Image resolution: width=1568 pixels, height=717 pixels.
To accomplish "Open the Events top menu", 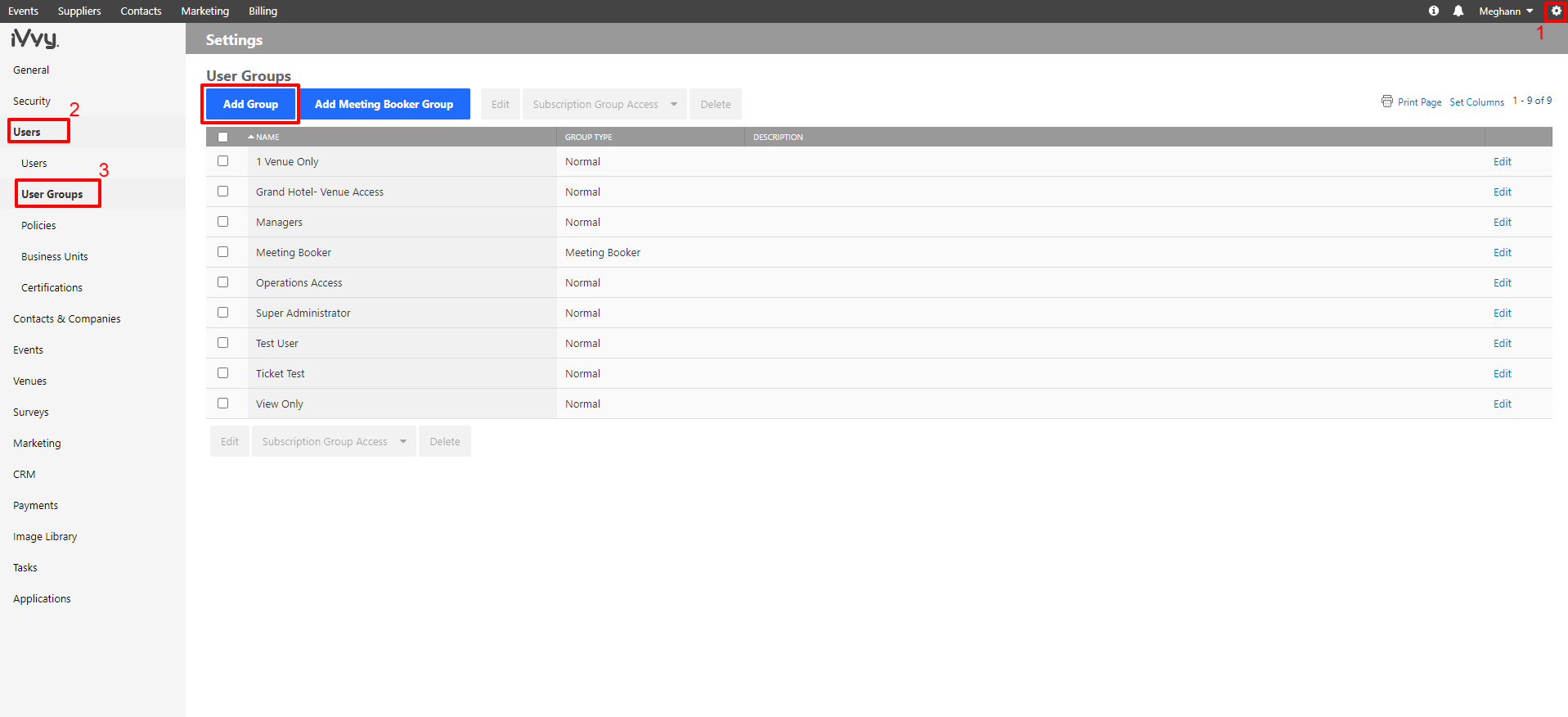I will click(24, 11).
